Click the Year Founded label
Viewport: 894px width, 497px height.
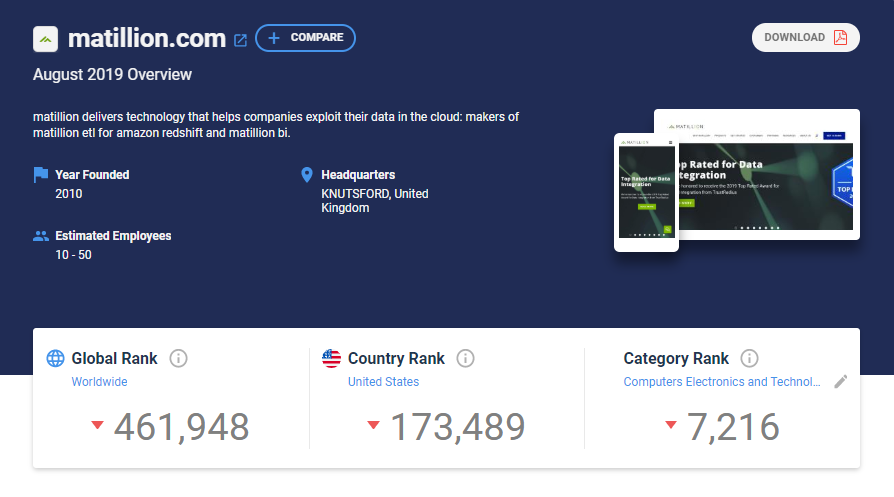pyautogui.click(x=92, y=175)
